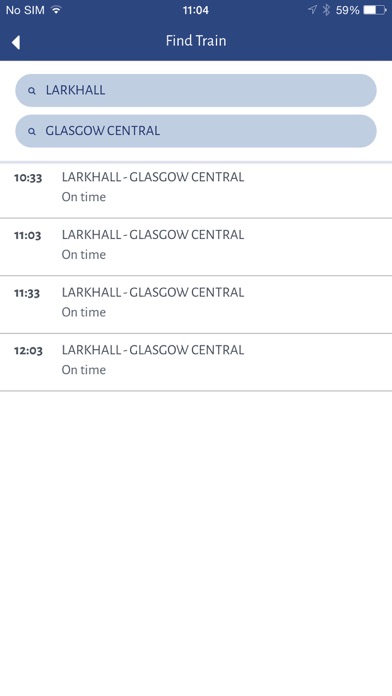
Task: Tap the Bluetooth status icon
Action: (x=327, y=10)
